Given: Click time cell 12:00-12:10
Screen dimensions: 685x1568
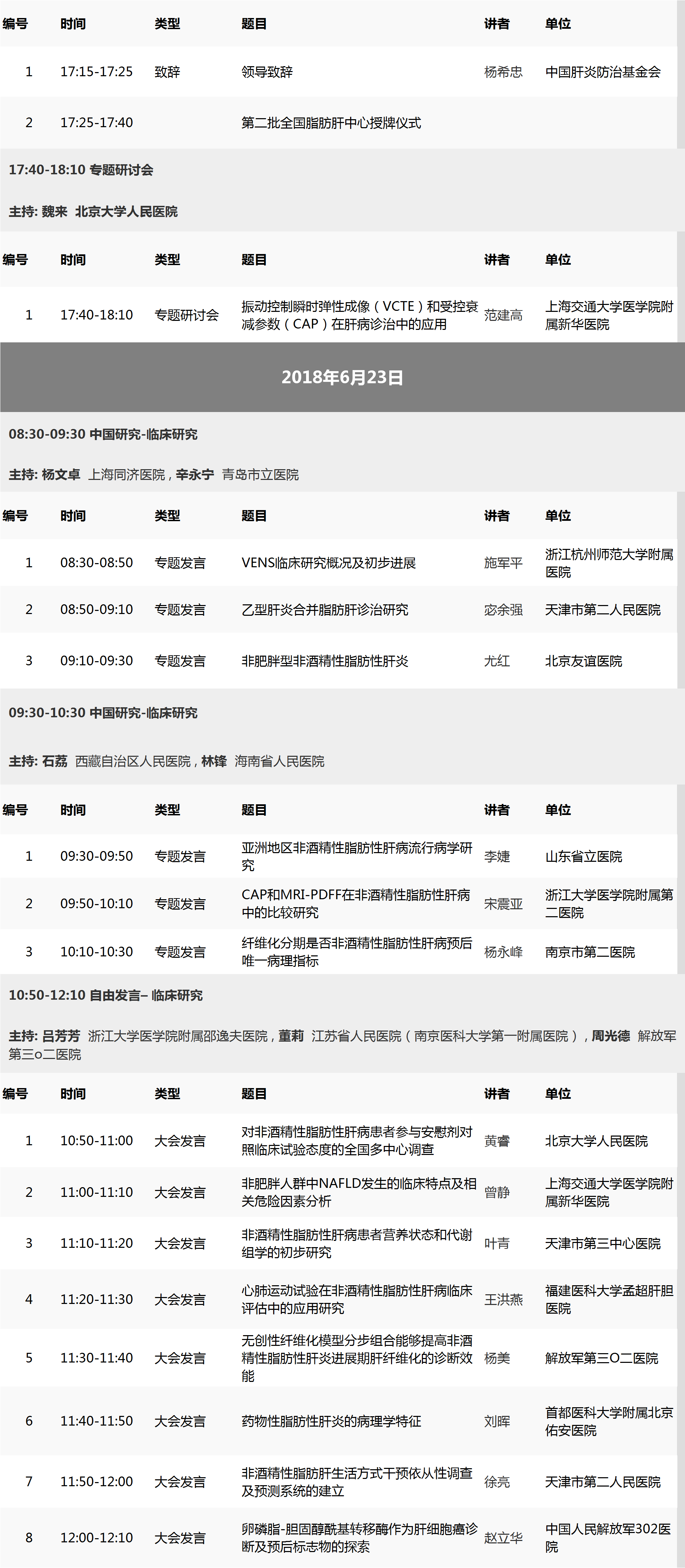Looking at the screenshot, I should point(96,1538).
